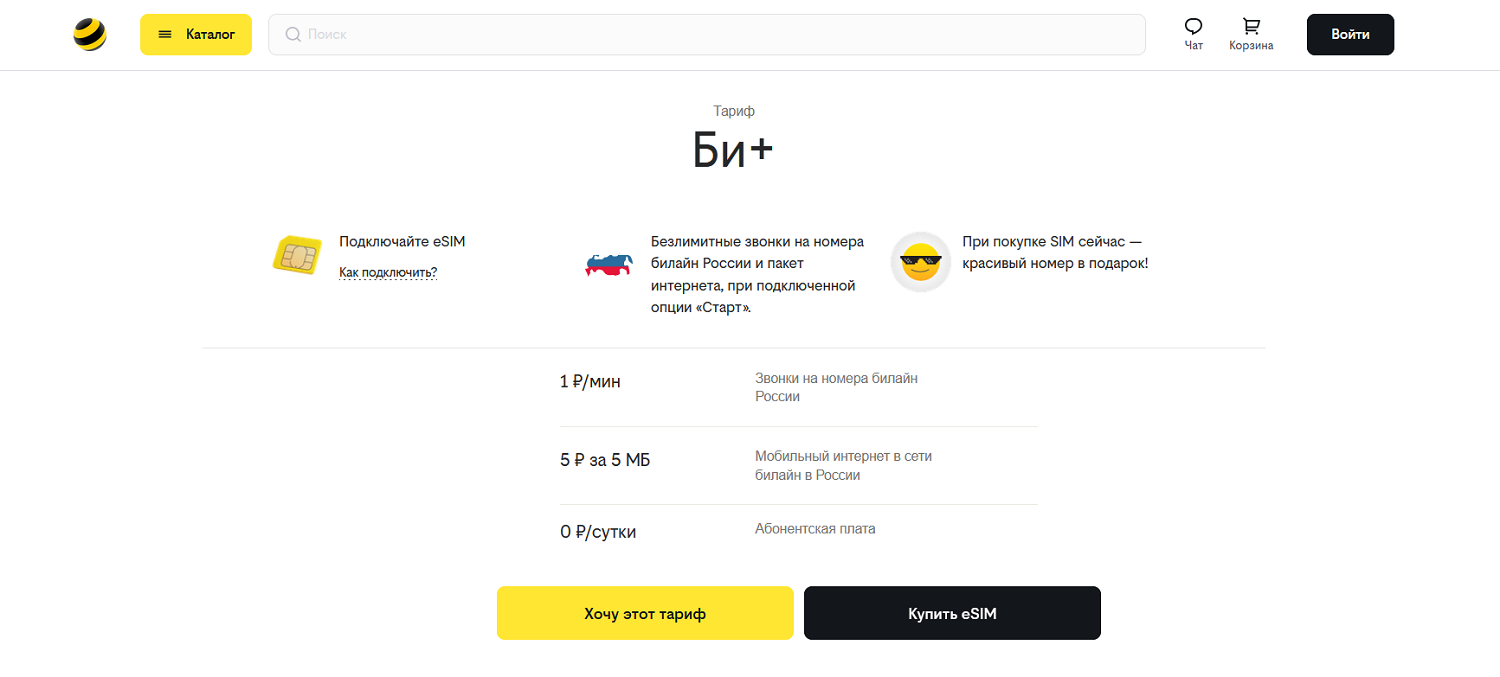Click the beeline striped-ball logo
Image resolution: width=1500 pixels, height=677 pixels.
(x=90, y=34)
